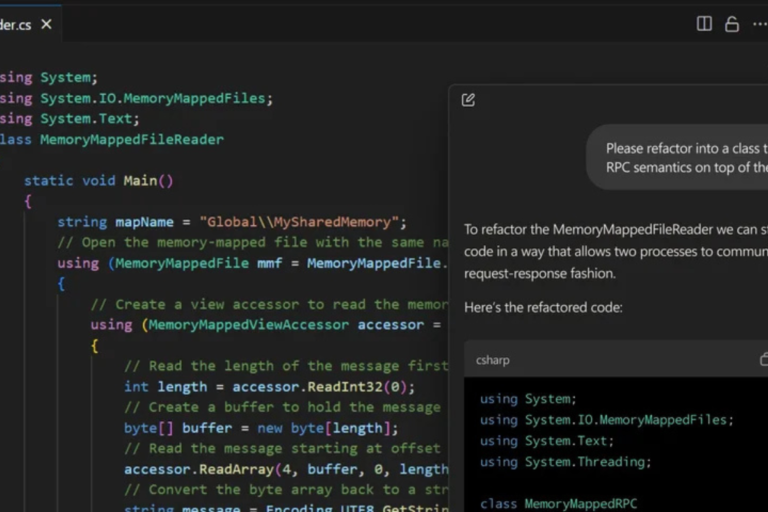Click 'accessor.ReadArray(4, buffer, 0, length' line
The image size is (768, 512).
pos(286,469)
